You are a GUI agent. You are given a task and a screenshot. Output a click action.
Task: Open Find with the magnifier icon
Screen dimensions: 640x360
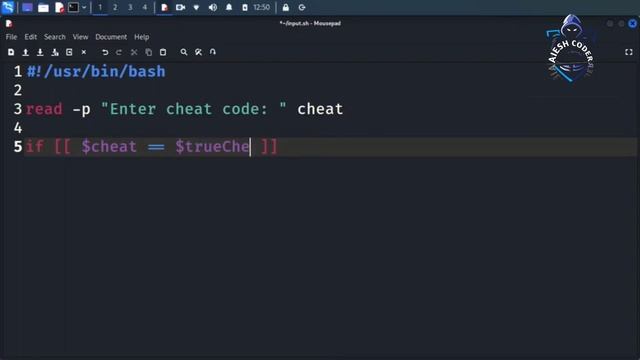click(x=184, y=52)
